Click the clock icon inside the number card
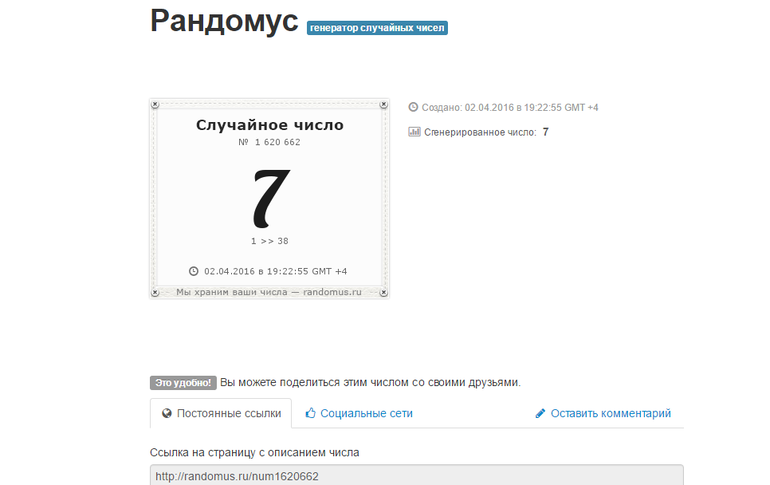This screenshot has height=485, width=770. (x=194, y=271)
